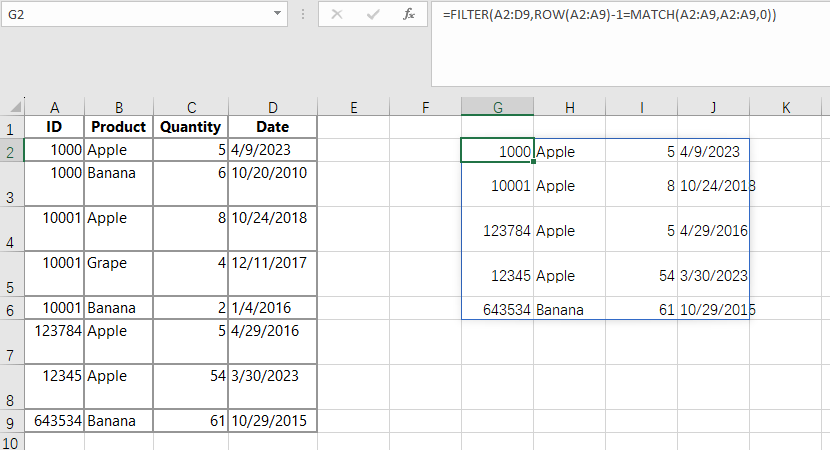Select cell D3 with date 10/20/2010
Screen dimensions: 830x450
click(x=273, y=184)
